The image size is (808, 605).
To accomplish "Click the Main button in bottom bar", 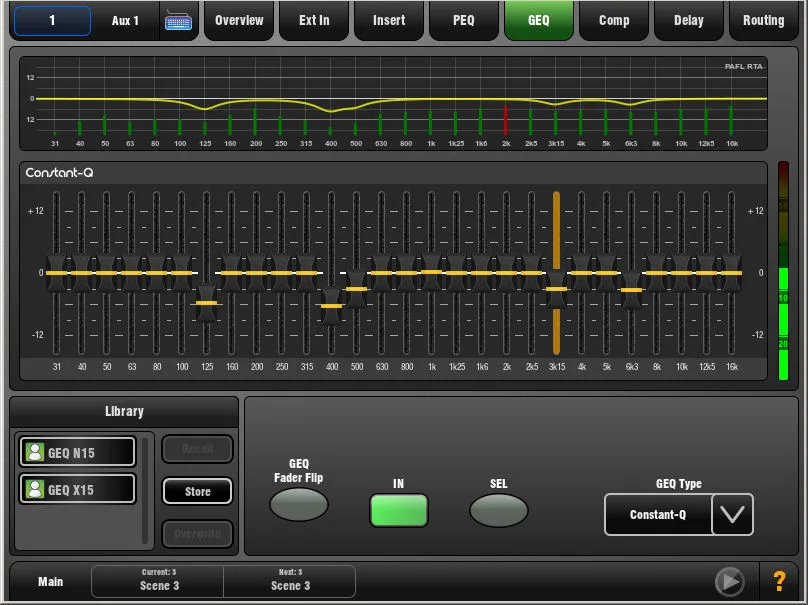I will tap(50, 581).
